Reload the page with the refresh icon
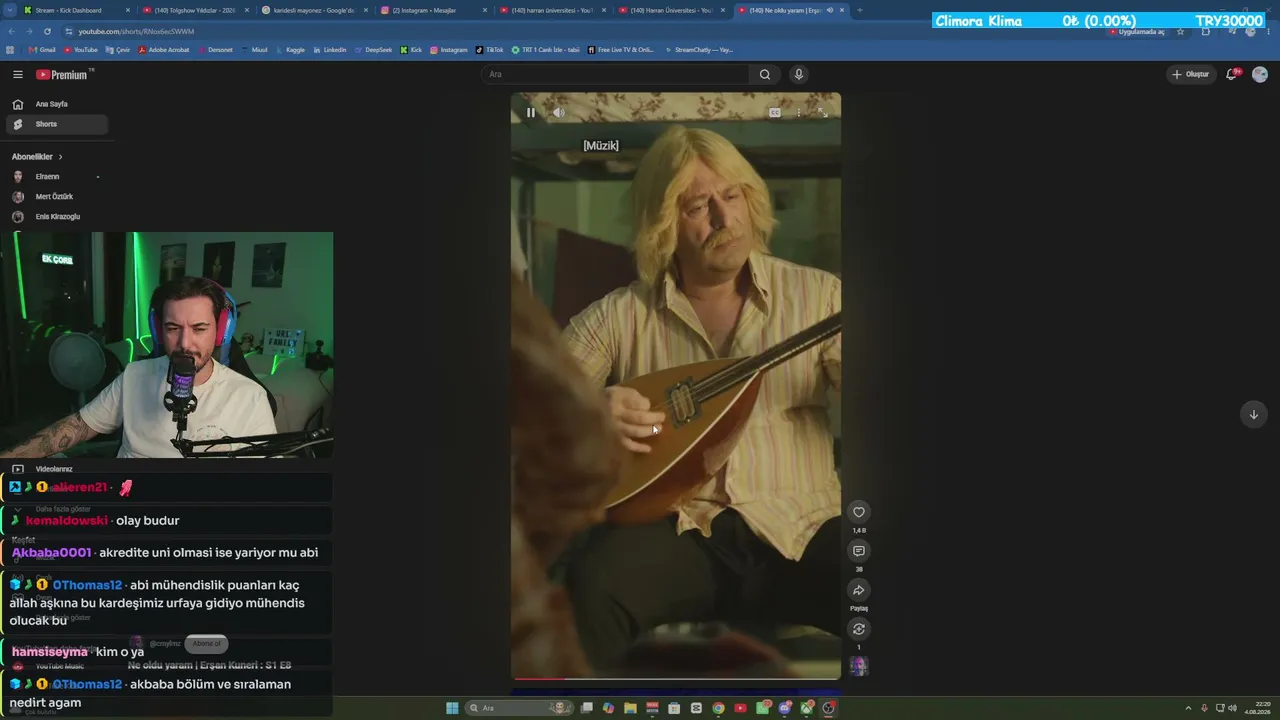 (48, 32)
